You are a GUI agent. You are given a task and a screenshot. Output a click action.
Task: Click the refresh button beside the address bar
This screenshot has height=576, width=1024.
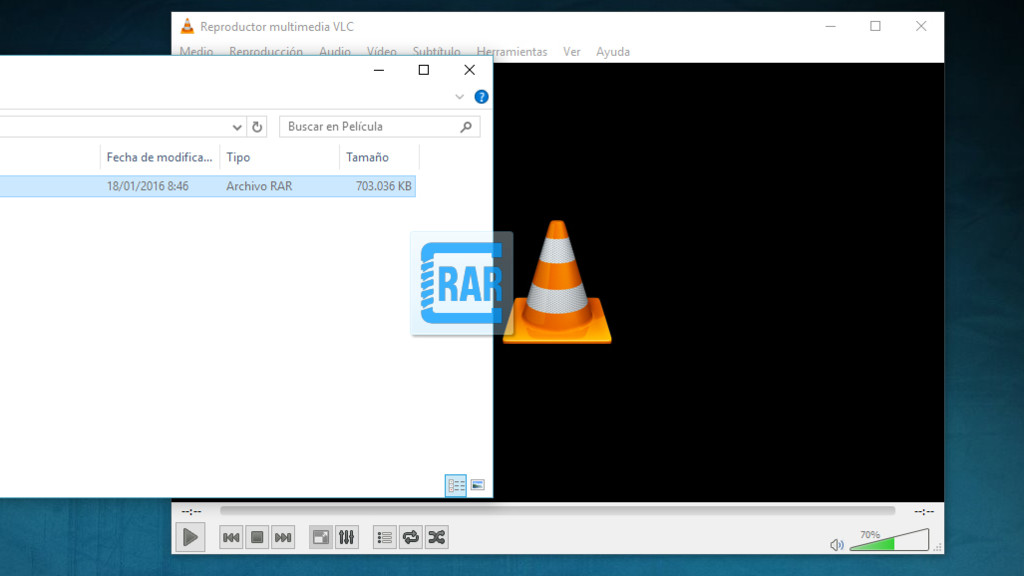click(258, 126)
